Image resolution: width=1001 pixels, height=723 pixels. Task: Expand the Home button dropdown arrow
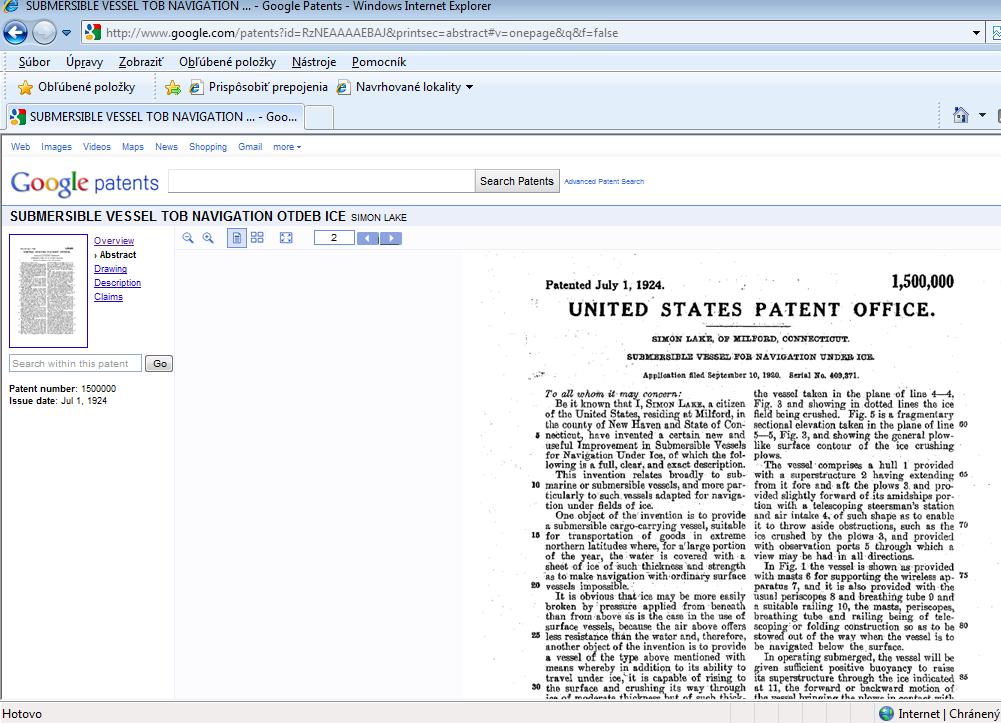[x=982, y=115]
